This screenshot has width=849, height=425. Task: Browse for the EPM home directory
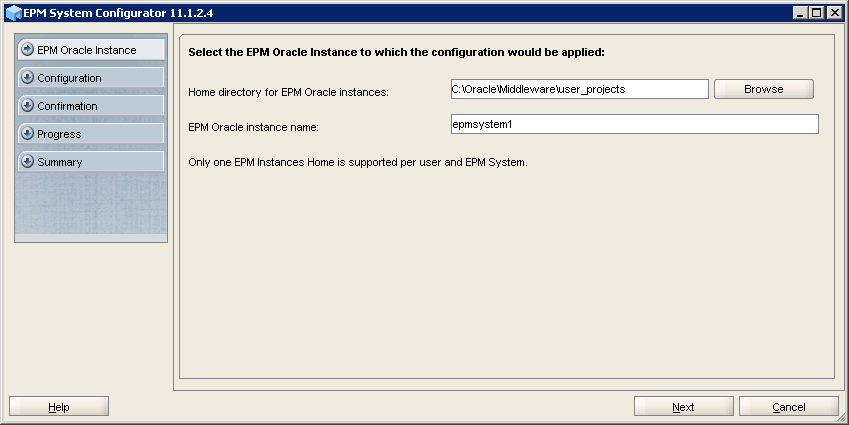763,89
